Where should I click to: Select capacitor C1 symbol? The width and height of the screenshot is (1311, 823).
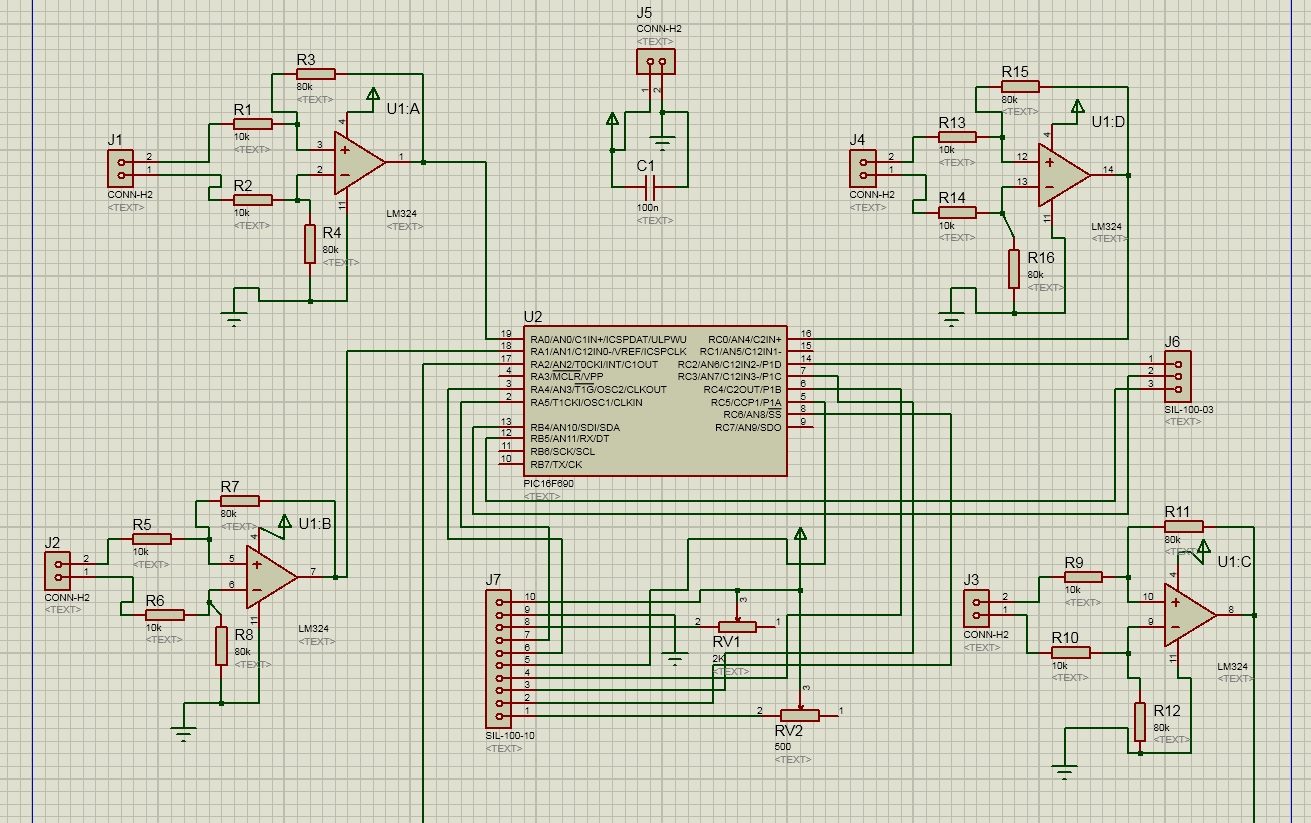click(x=650, y=186)
